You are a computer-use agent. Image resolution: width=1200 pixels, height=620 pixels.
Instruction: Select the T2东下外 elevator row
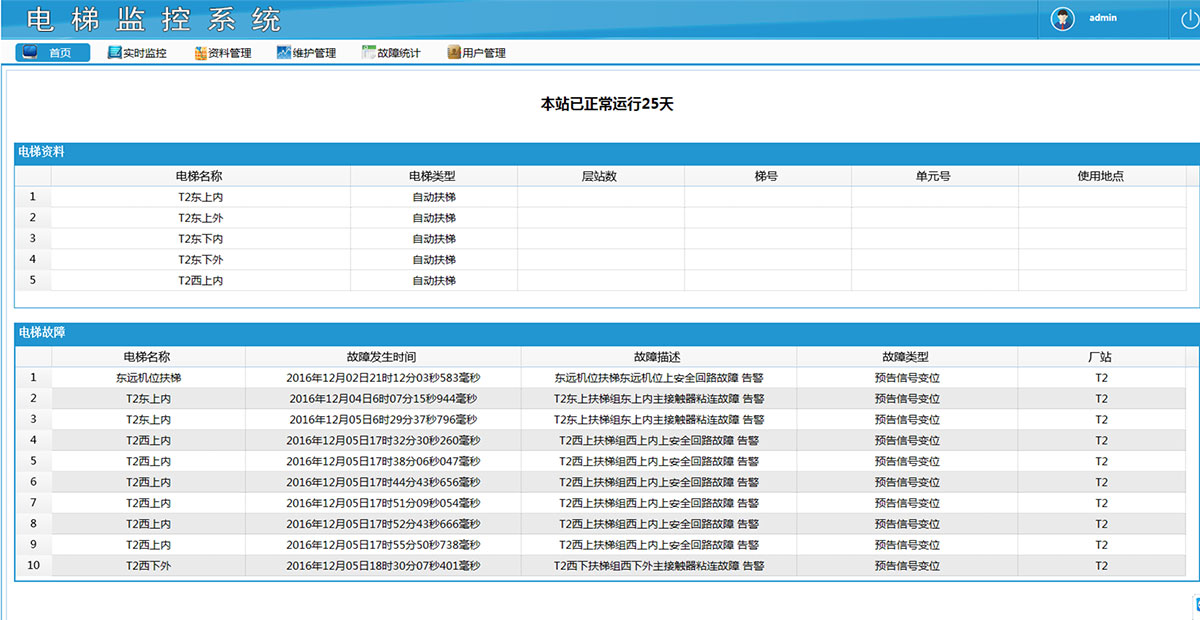point(200,260)
